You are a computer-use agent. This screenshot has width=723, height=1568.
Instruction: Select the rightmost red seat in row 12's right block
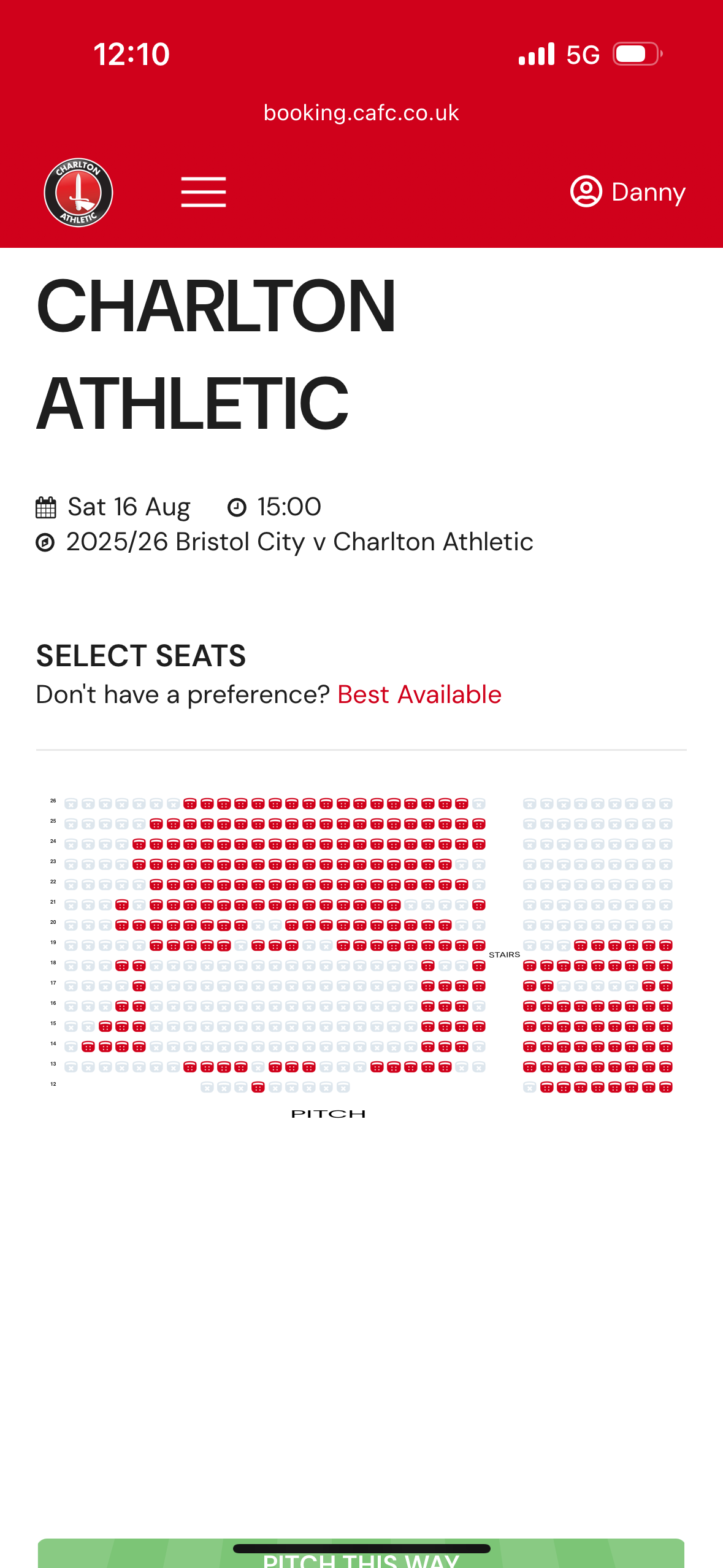pyautogui.click(x=665, y=1088)
